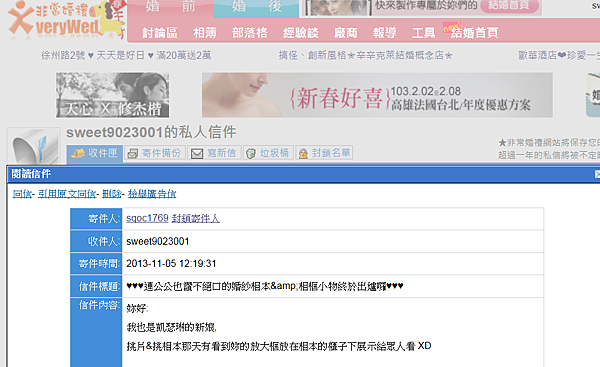Viewport: 600px width, 367px height.
Task: Switch to the 寫新信 compose tab
Action: [x=214, y=153]
